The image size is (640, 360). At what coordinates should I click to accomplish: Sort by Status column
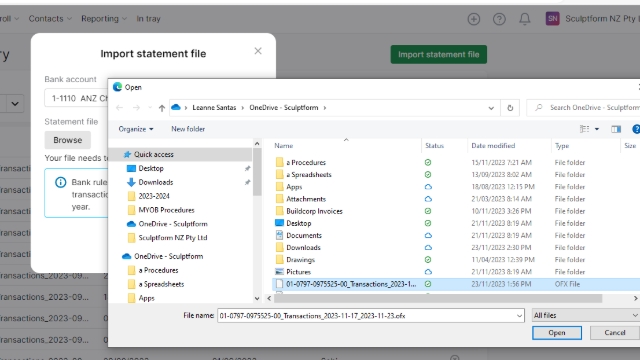434,146
